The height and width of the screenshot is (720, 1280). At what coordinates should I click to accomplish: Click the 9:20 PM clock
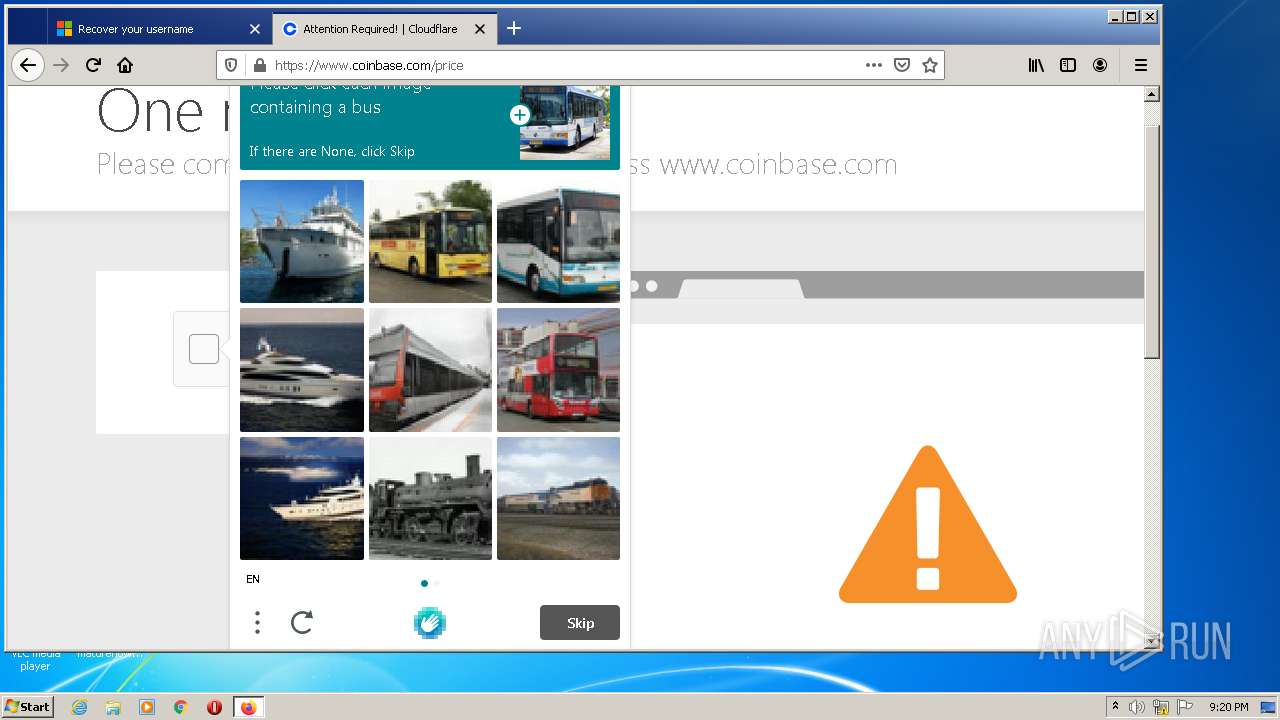[1228, 707]
